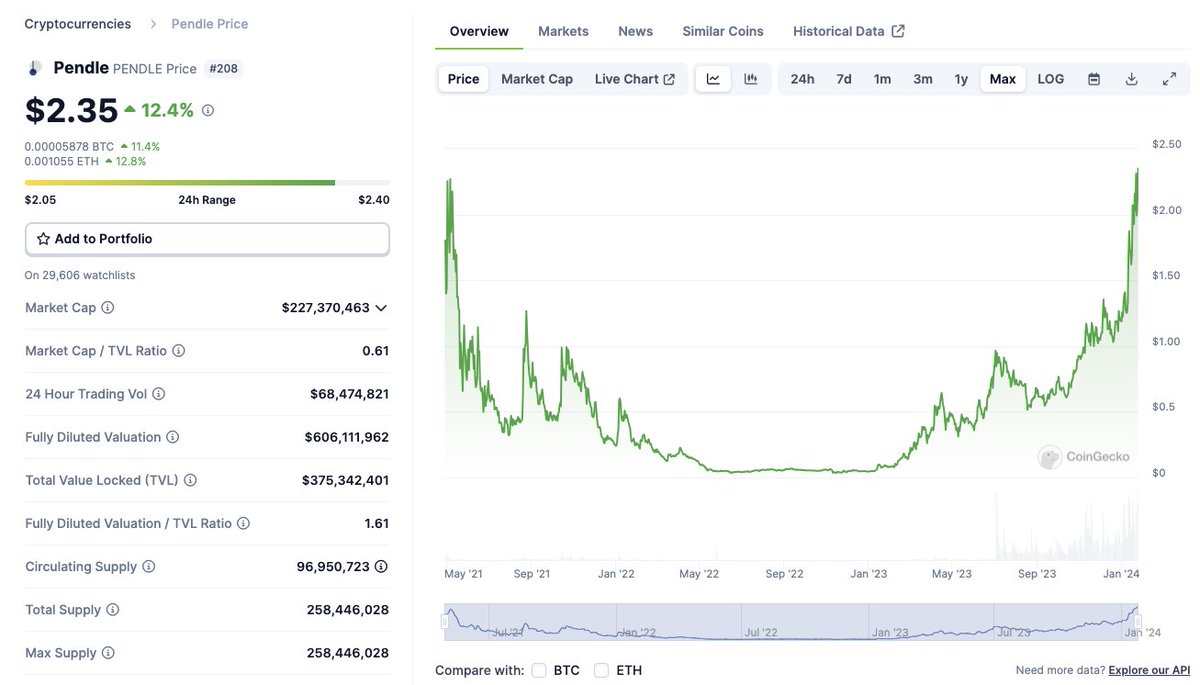Open info icon beside 96,950,723 value
This screenshot has width=1200, height=685.
tap(381, 566)
